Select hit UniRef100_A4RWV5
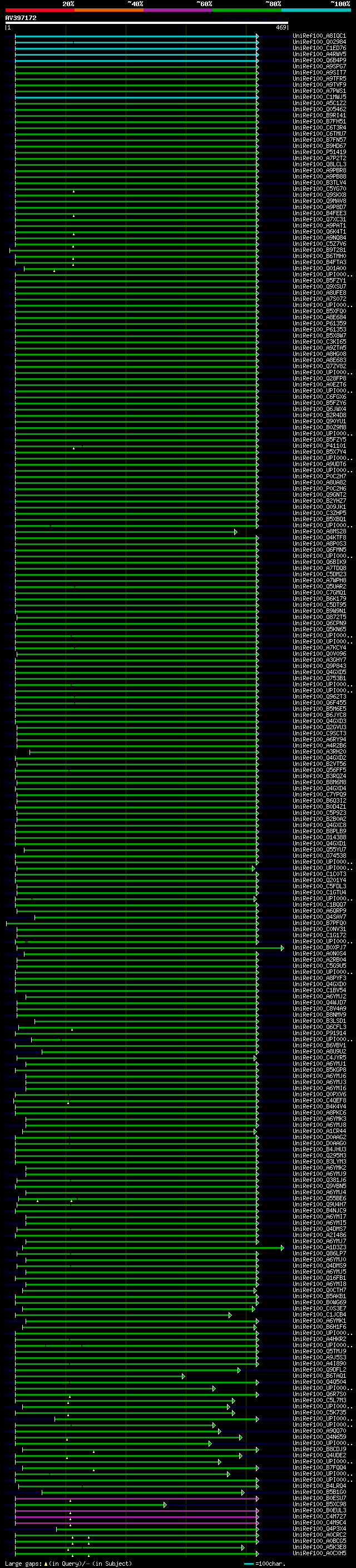The image size is (356, 1568). (137, 55)
